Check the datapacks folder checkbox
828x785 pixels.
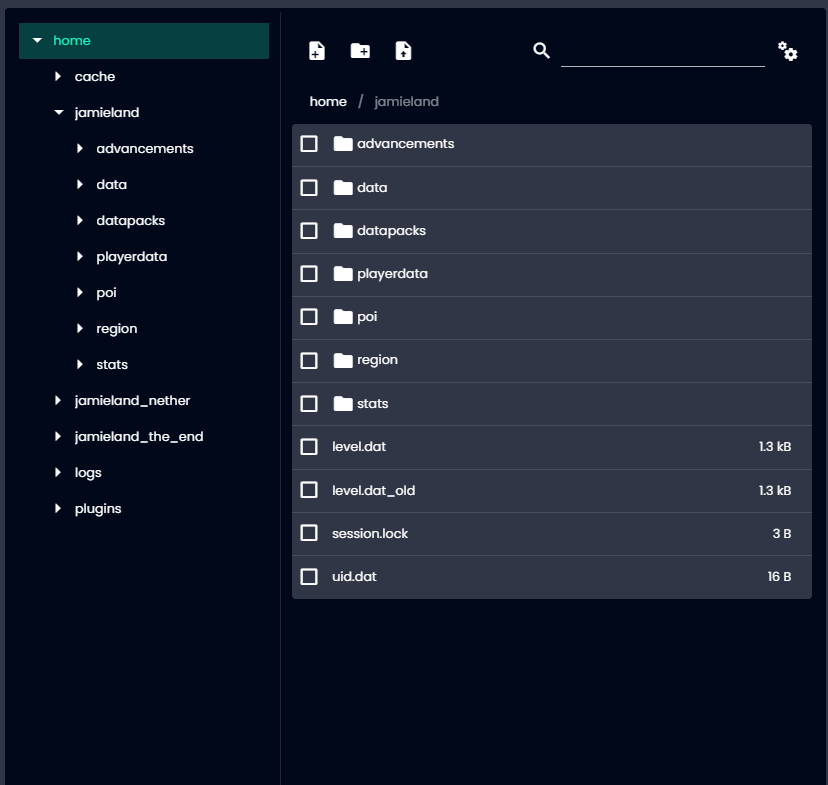click(309, 231)
